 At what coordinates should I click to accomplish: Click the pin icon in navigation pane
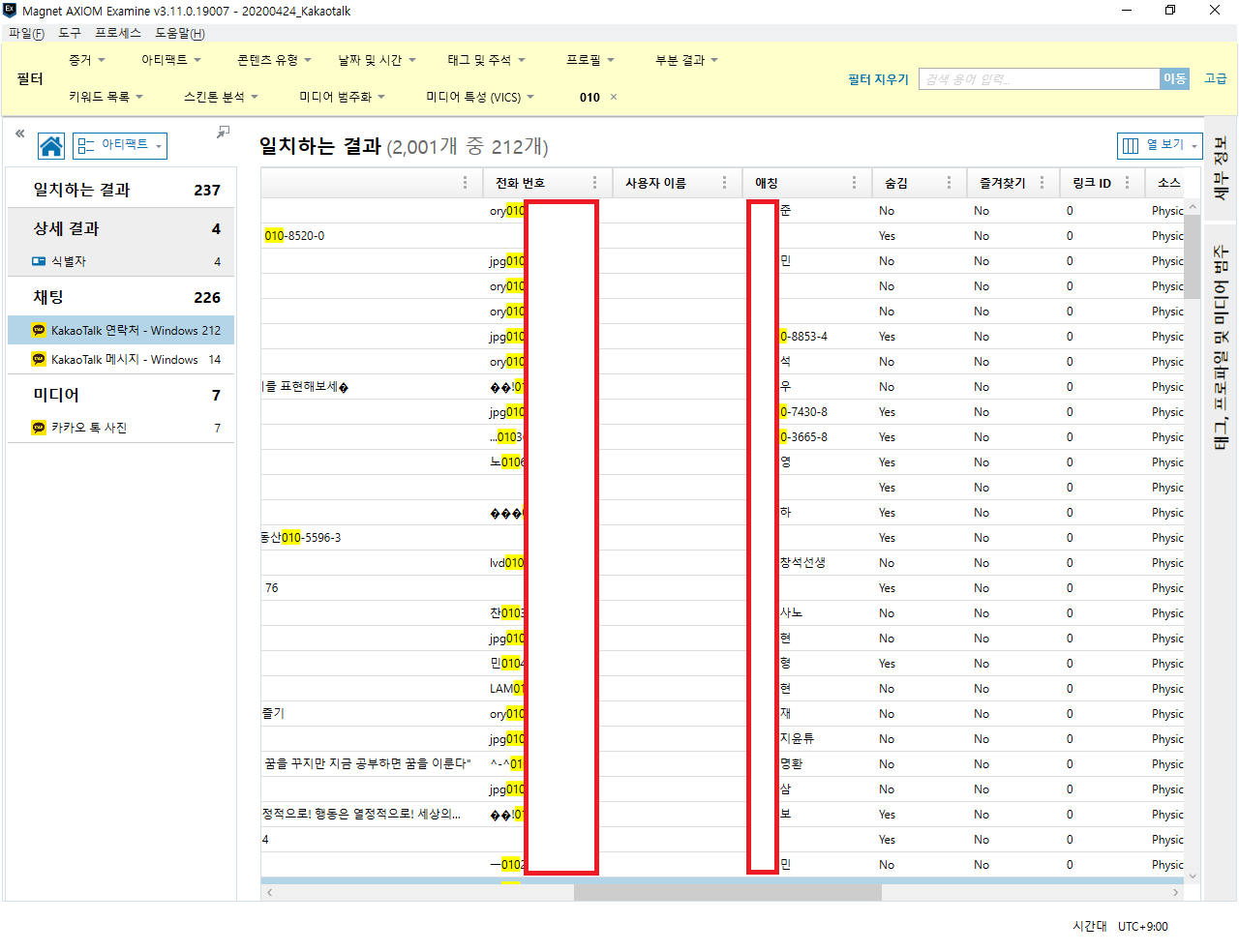click(224, 132)
